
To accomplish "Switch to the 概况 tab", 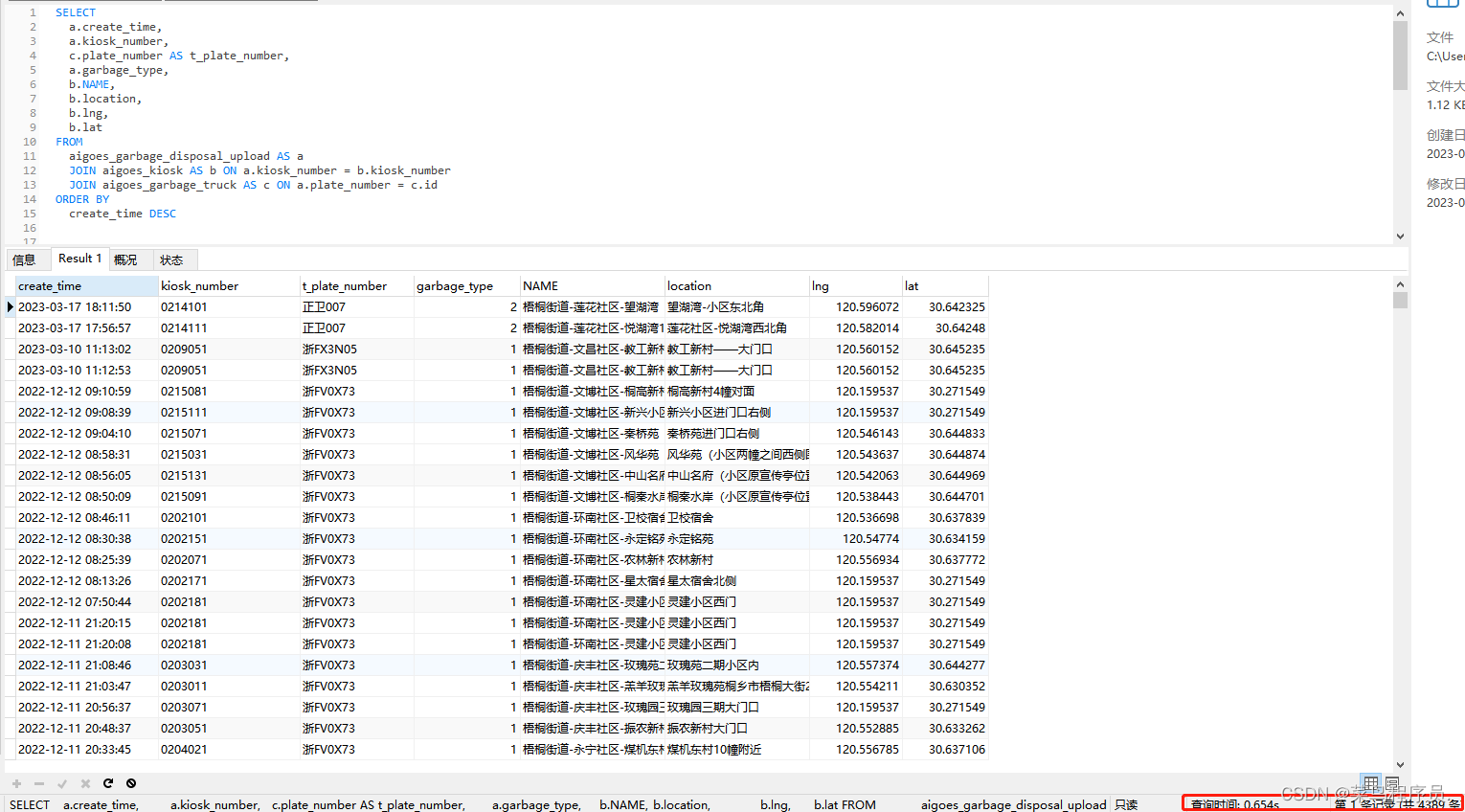I will [x=125, y=259].
